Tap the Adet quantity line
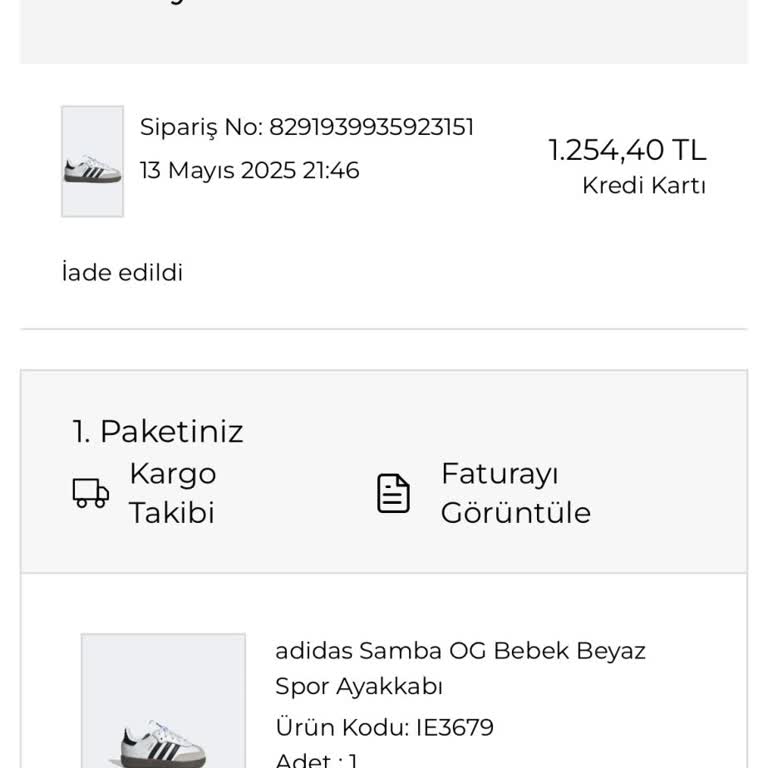The image size is (768, 768). coord(316,760)
